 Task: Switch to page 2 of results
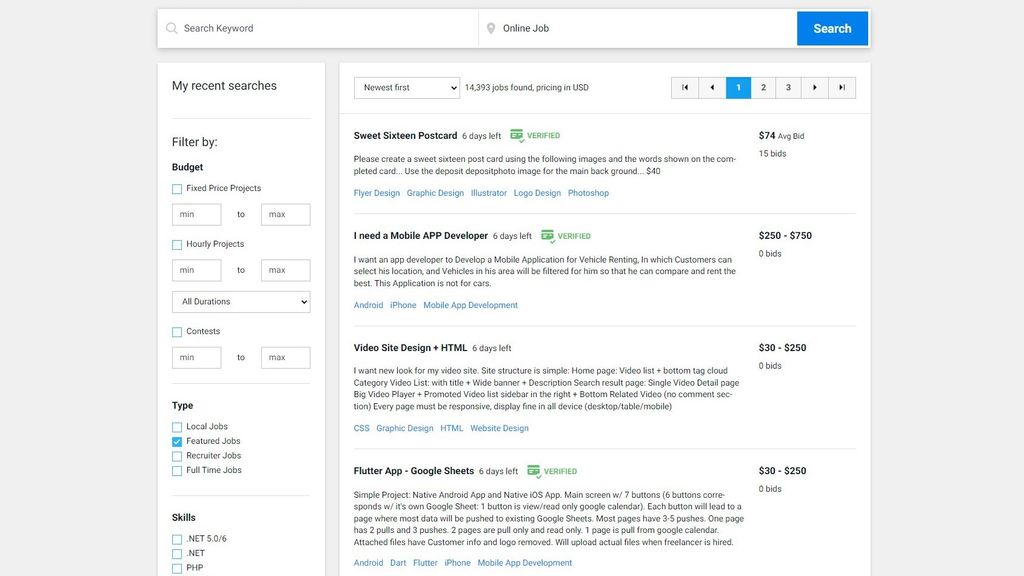tap(763, 87)
